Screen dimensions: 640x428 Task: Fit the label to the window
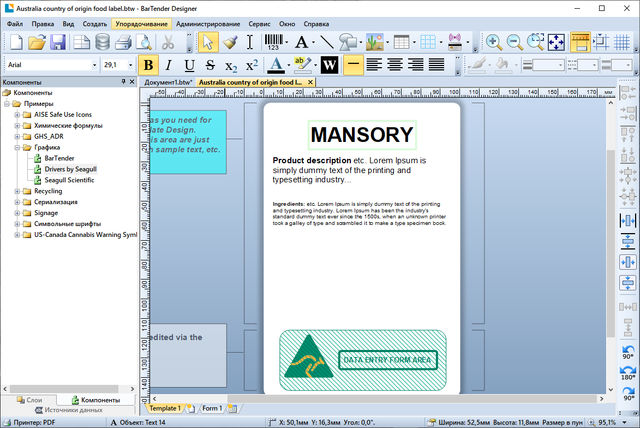556,42
